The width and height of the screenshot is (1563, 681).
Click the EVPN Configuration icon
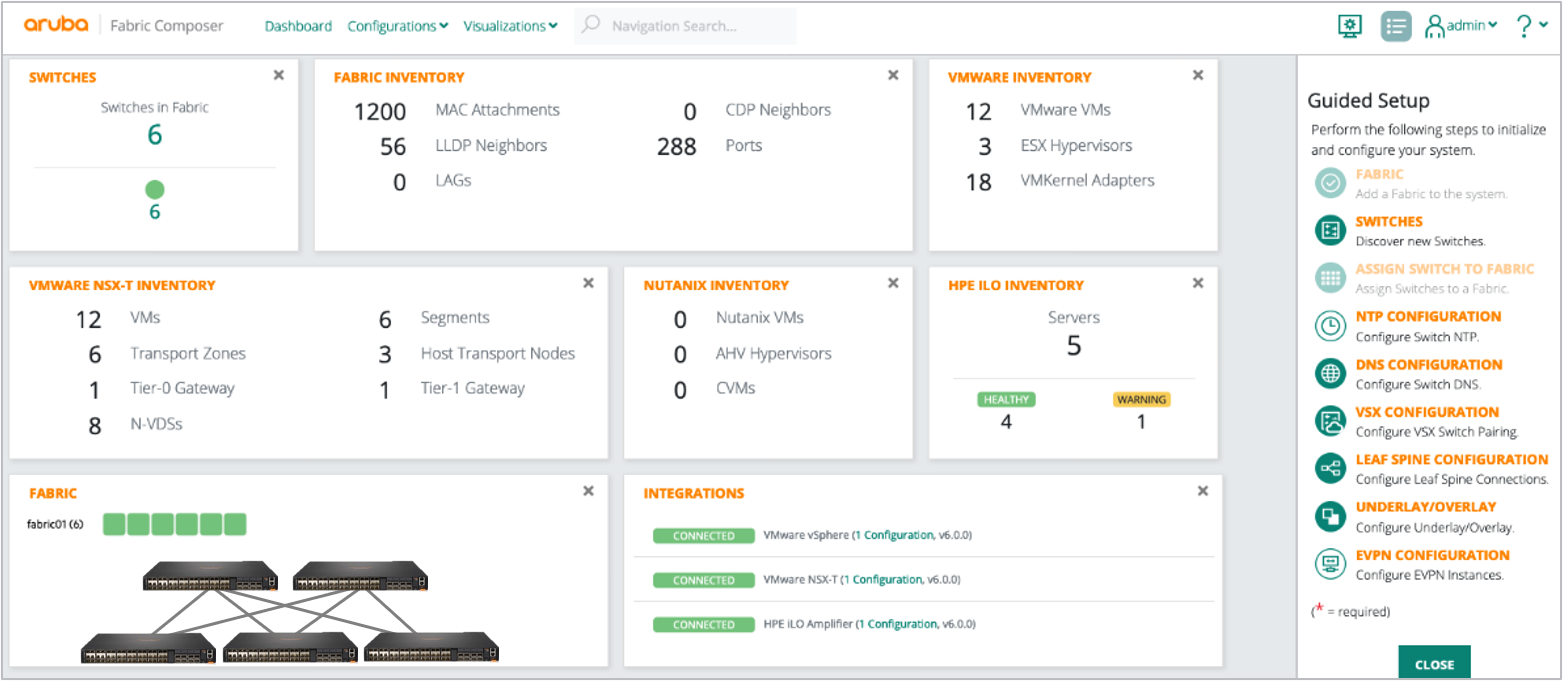(1330, 564)
